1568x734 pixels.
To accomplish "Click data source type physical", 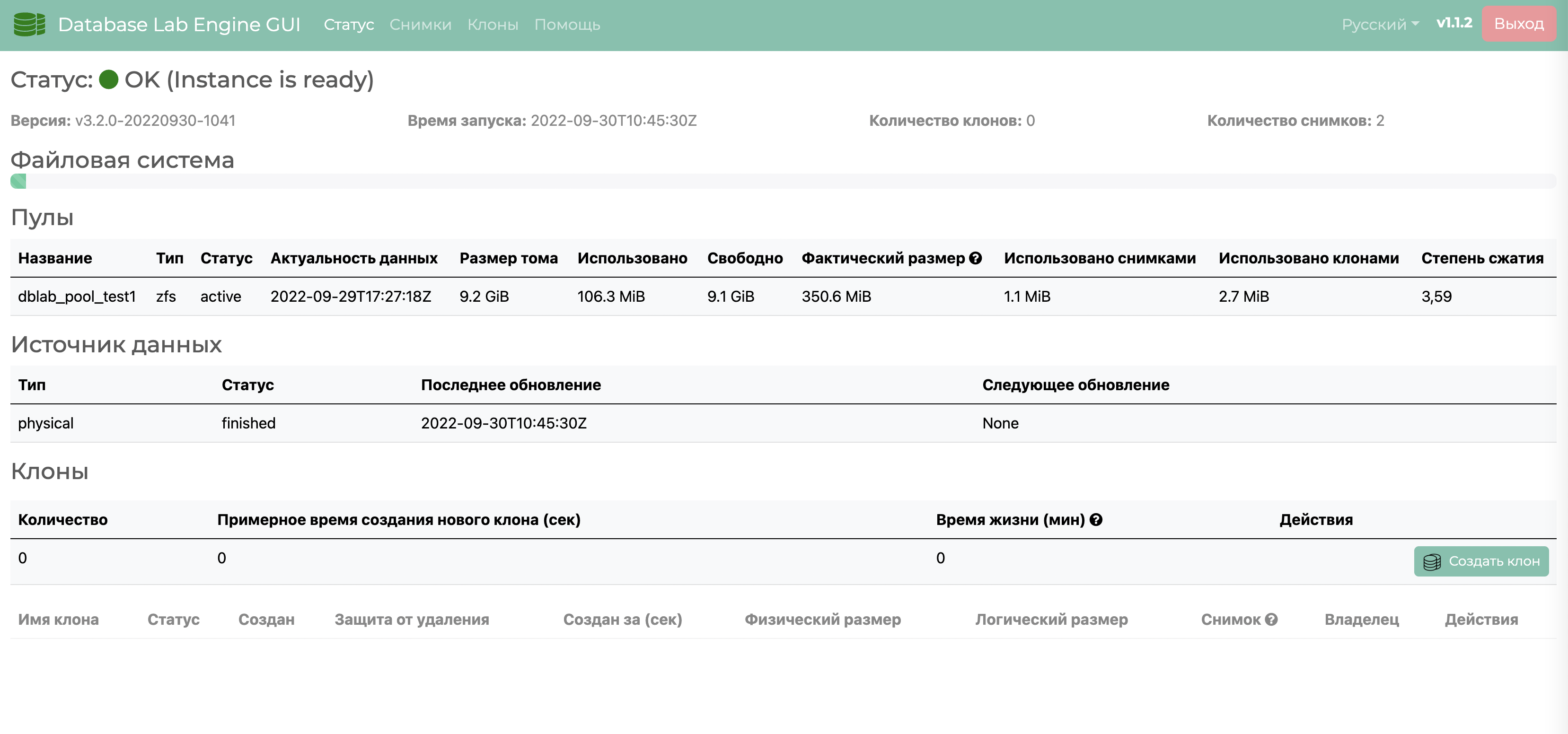I will [x=45, y=423].
